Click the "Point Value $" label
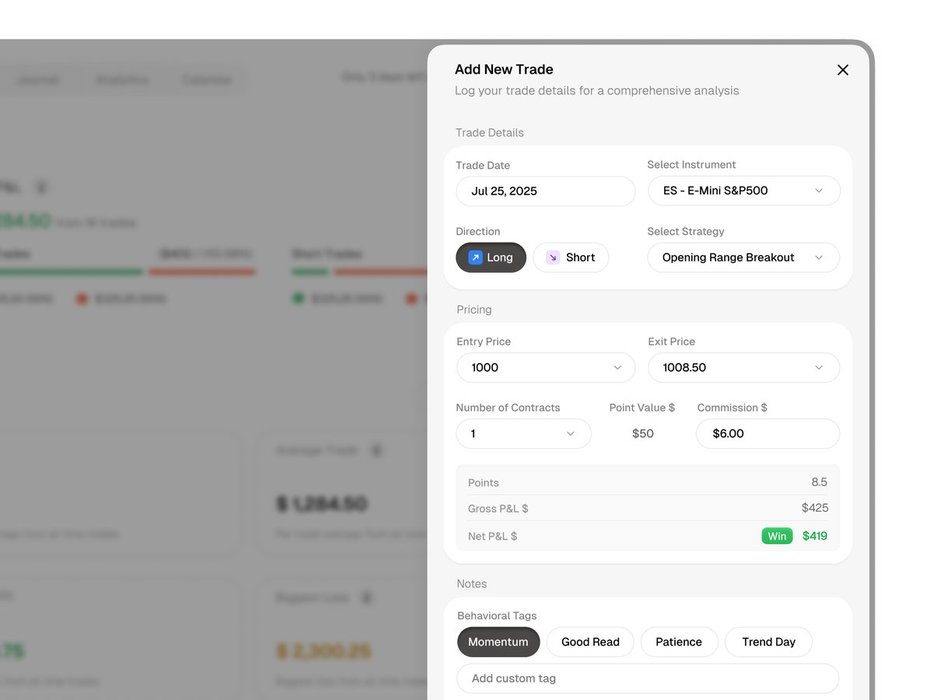The width and height of the screenshot is (933, 700). pos(642,408)
